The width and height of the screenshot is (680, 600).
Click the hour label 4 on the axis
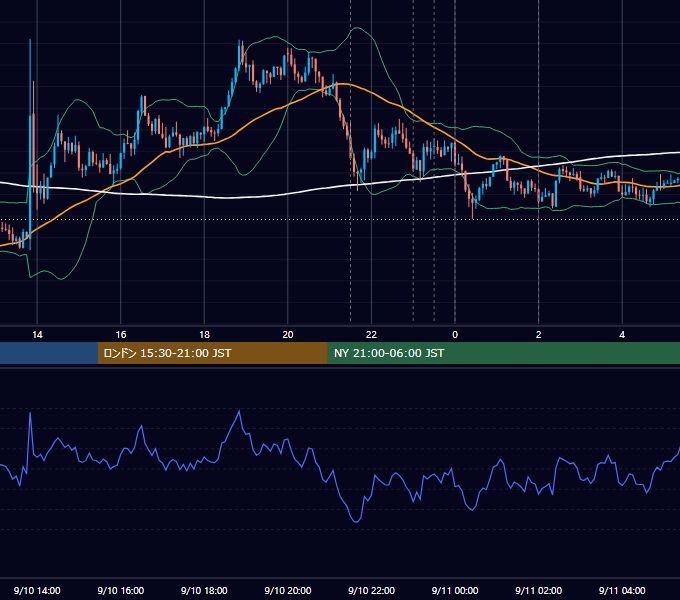click(x=622, y=335)
